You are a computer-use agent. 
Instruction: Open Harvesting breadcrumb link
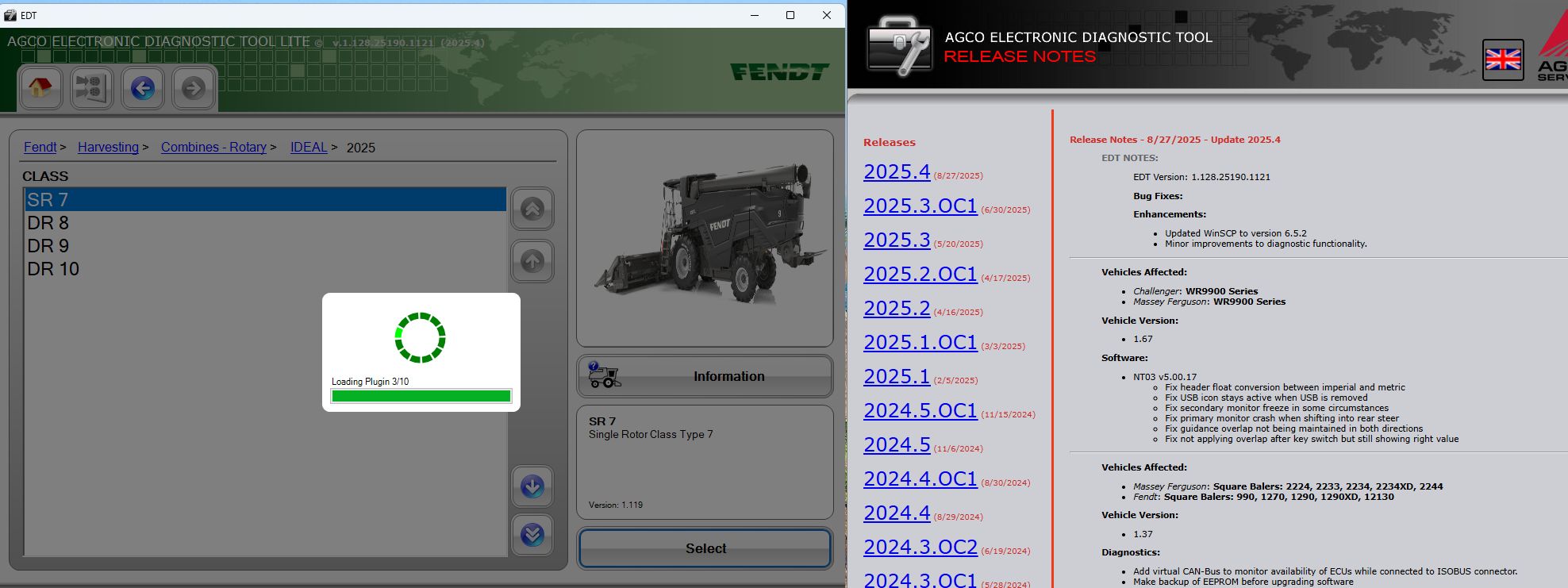[108, 147]
